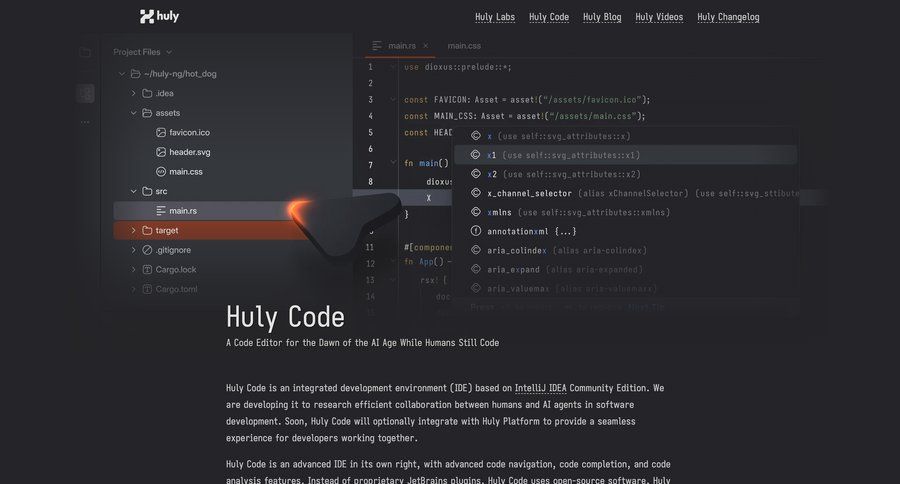
Task: Collapse the assets folder chevron
Action: (x=134, y=113)
